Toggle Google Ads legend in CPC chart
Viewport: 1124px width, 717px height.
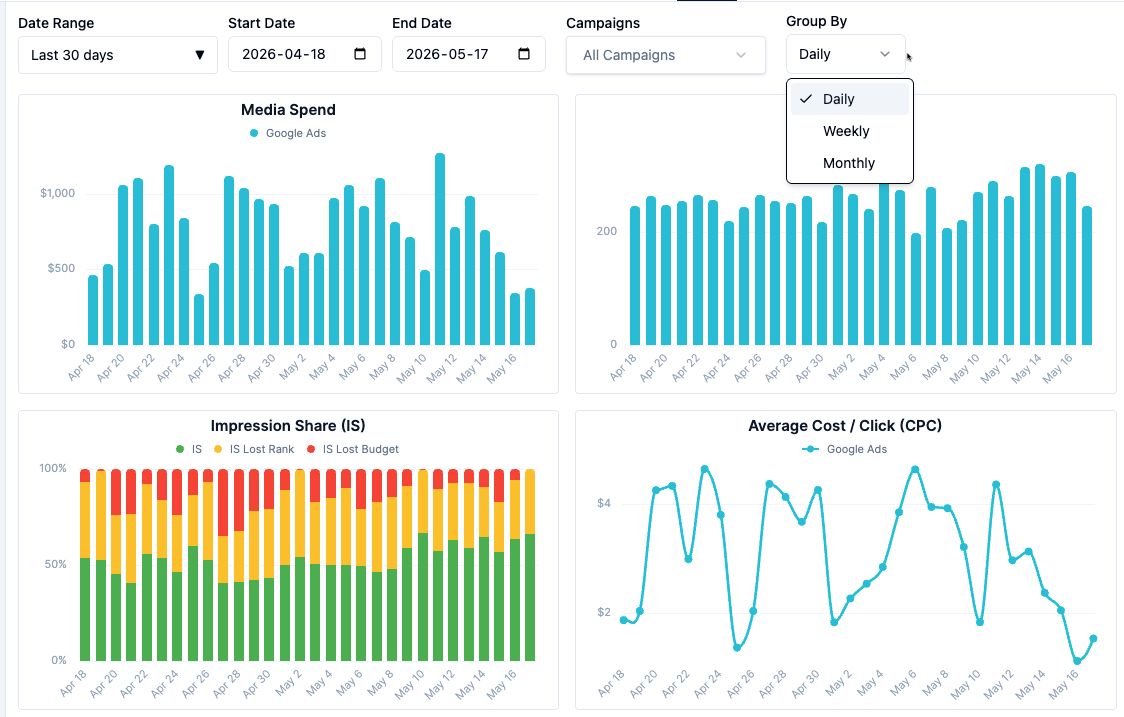(845, 450)
